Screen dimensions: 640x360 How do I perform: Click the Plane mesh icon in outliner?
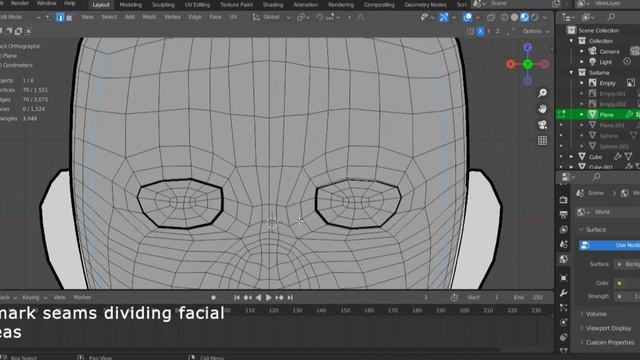click(592, 115)
